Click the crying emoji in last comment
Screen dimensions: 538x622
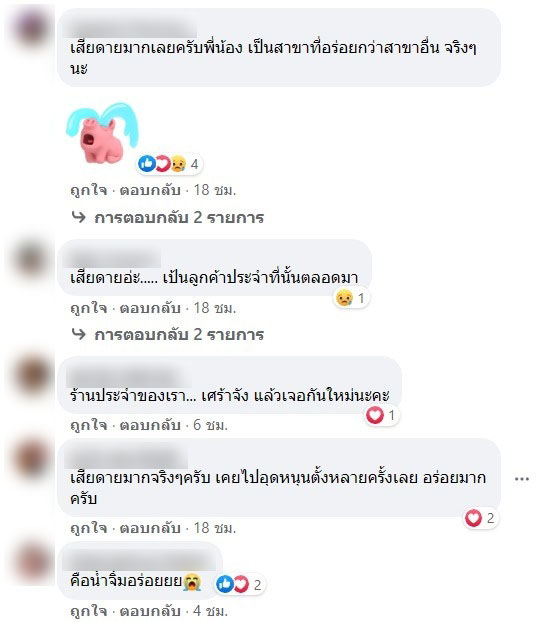192,582
